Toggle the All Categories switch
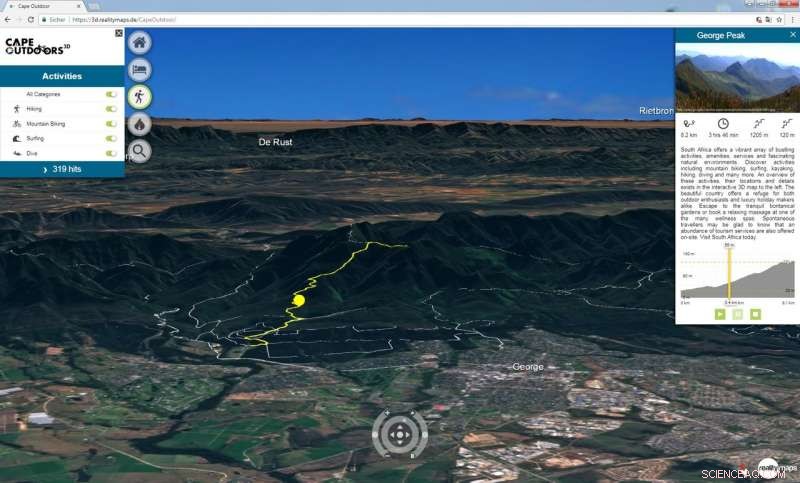The height and width of the screenshot is (483, 800). click(111, 94)
